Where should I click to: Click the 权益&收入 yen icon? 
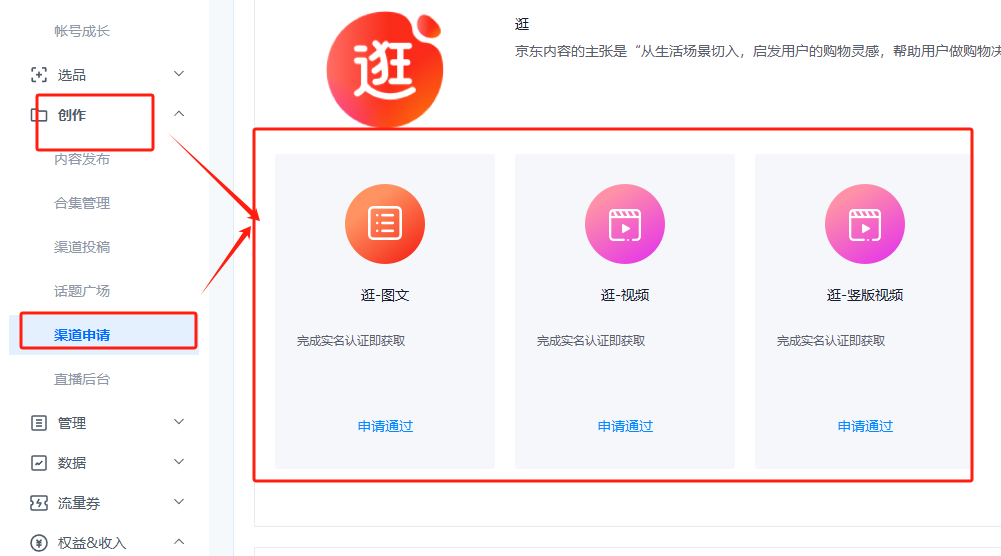(39, 543)
